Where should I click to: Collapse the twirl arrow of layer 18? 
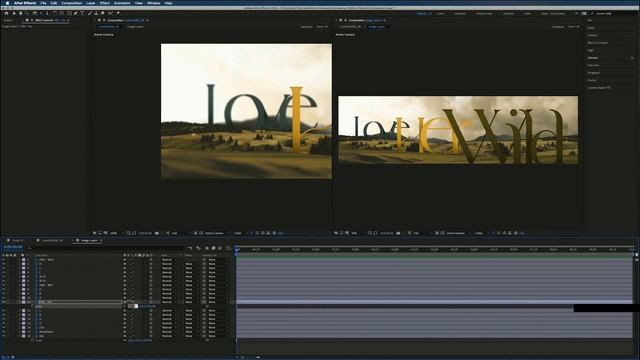point(20,336)
